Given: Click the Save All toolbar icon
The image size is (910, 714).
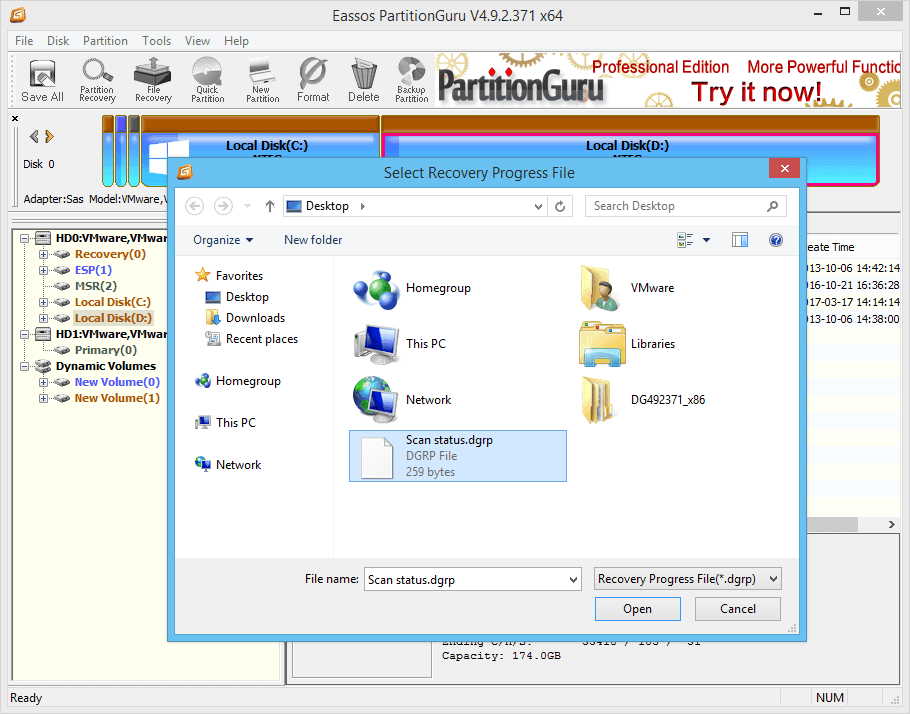Looking at the screenshot, I should pyautogui.click(x=42, y=81).
